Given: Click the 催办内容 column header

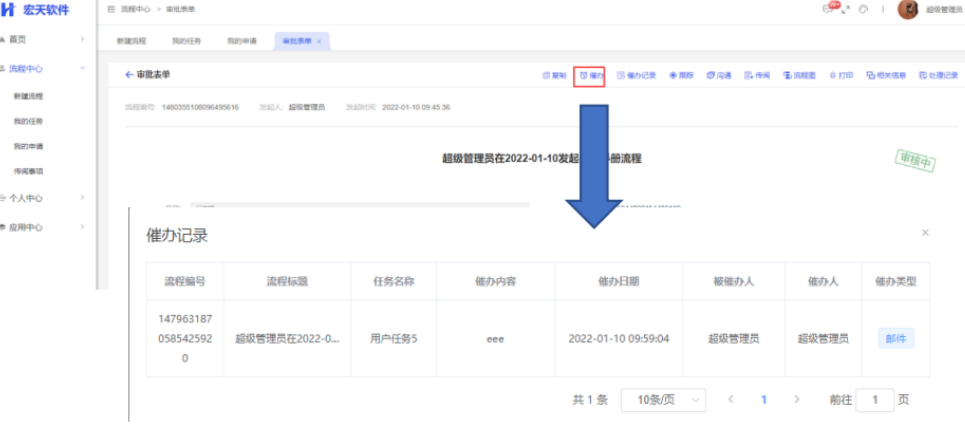Looking at the screenshot, I should point(495,281).
